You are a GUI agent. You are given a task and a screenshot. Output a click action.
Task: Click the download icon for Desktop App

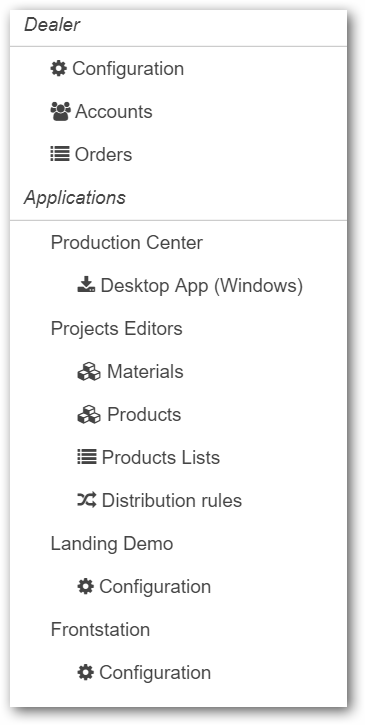pyautogui.click(x=86, y=285)
